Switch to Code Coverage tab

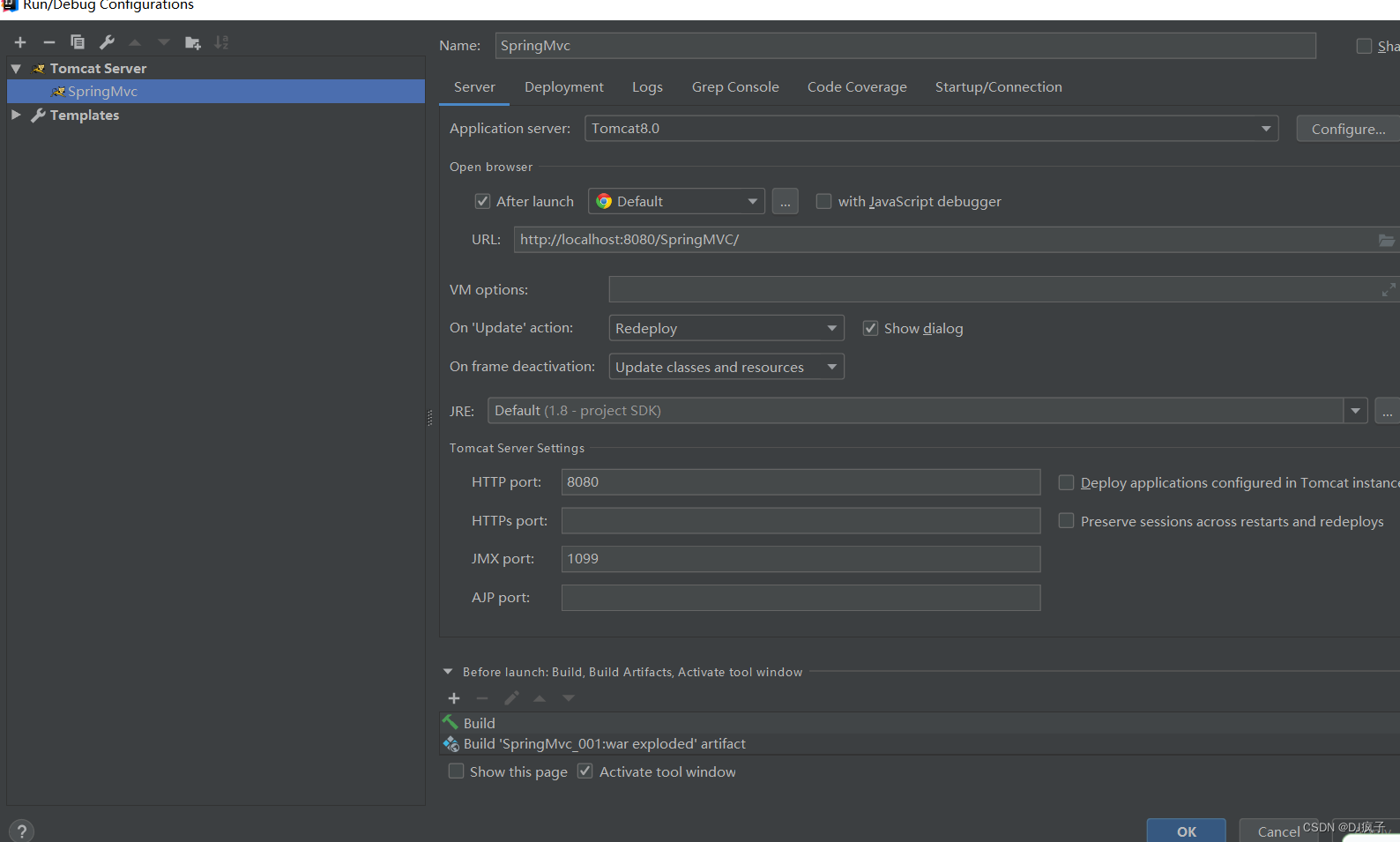(x=857, y=86)
